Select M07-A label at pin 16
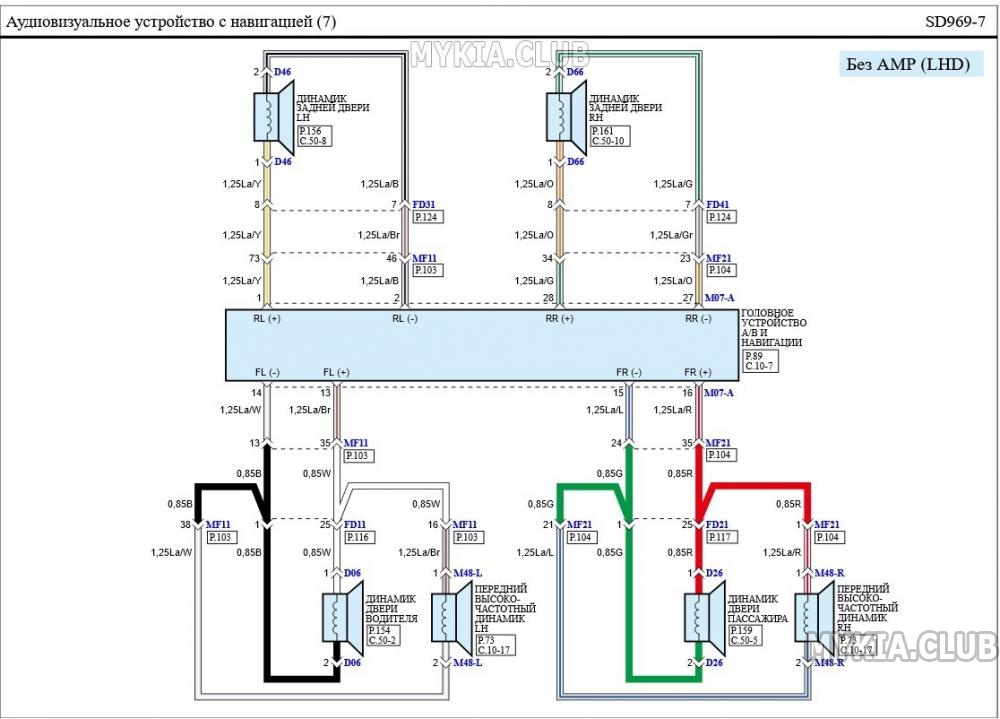This screenshot has height=719, width=1000. coord(719,393)
